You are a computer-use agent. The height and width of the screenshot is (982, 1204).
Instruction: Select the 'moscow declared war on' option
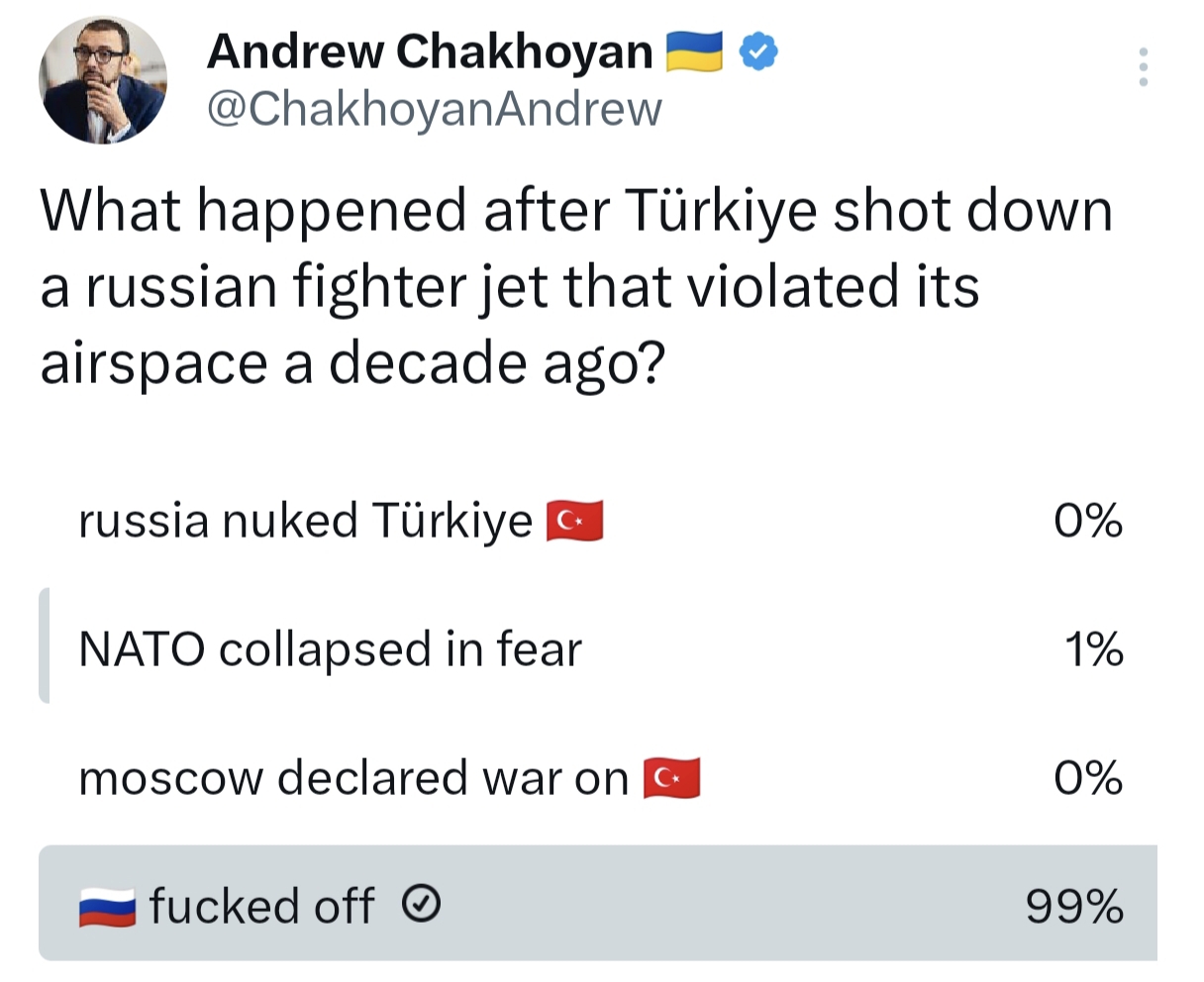(x=353, y=778)
